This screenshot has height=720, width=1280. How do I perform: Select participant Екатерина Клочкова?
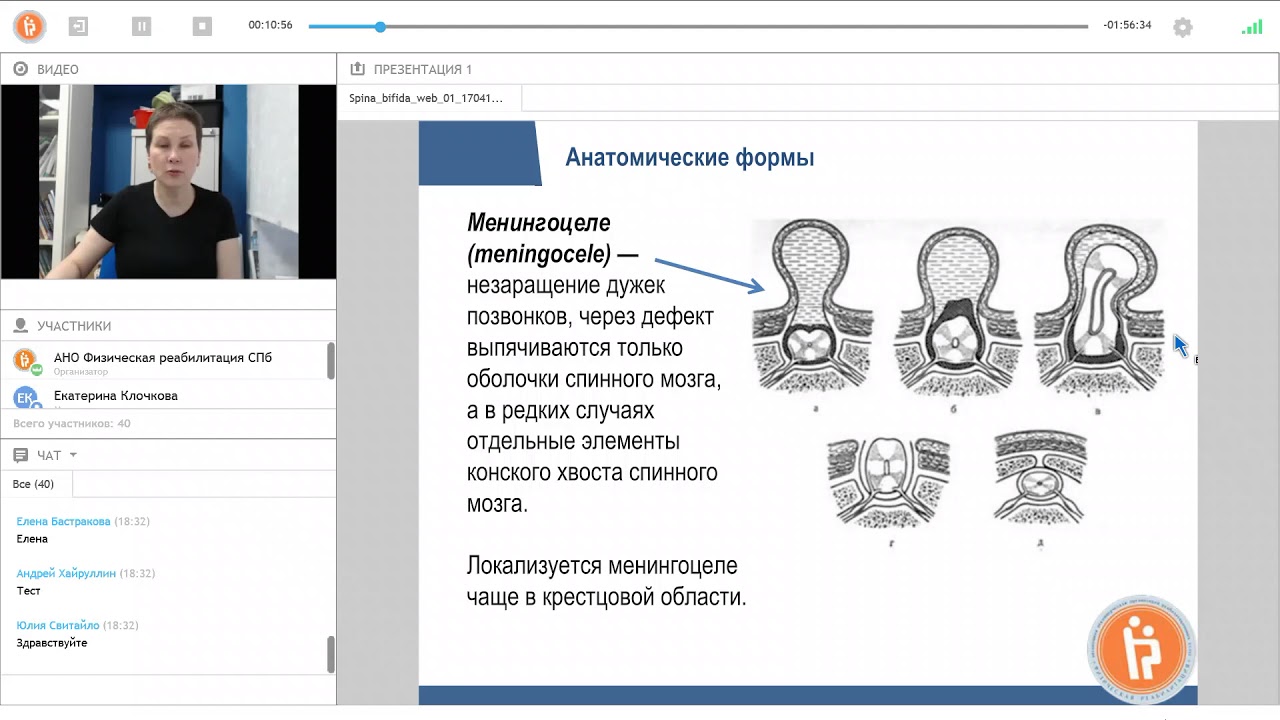click(x=116, y=396)
